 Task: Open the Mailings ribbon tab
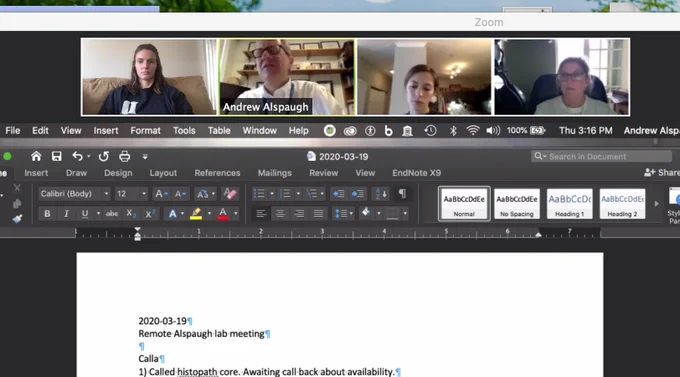pyautogui.click(x=275, y=173)
